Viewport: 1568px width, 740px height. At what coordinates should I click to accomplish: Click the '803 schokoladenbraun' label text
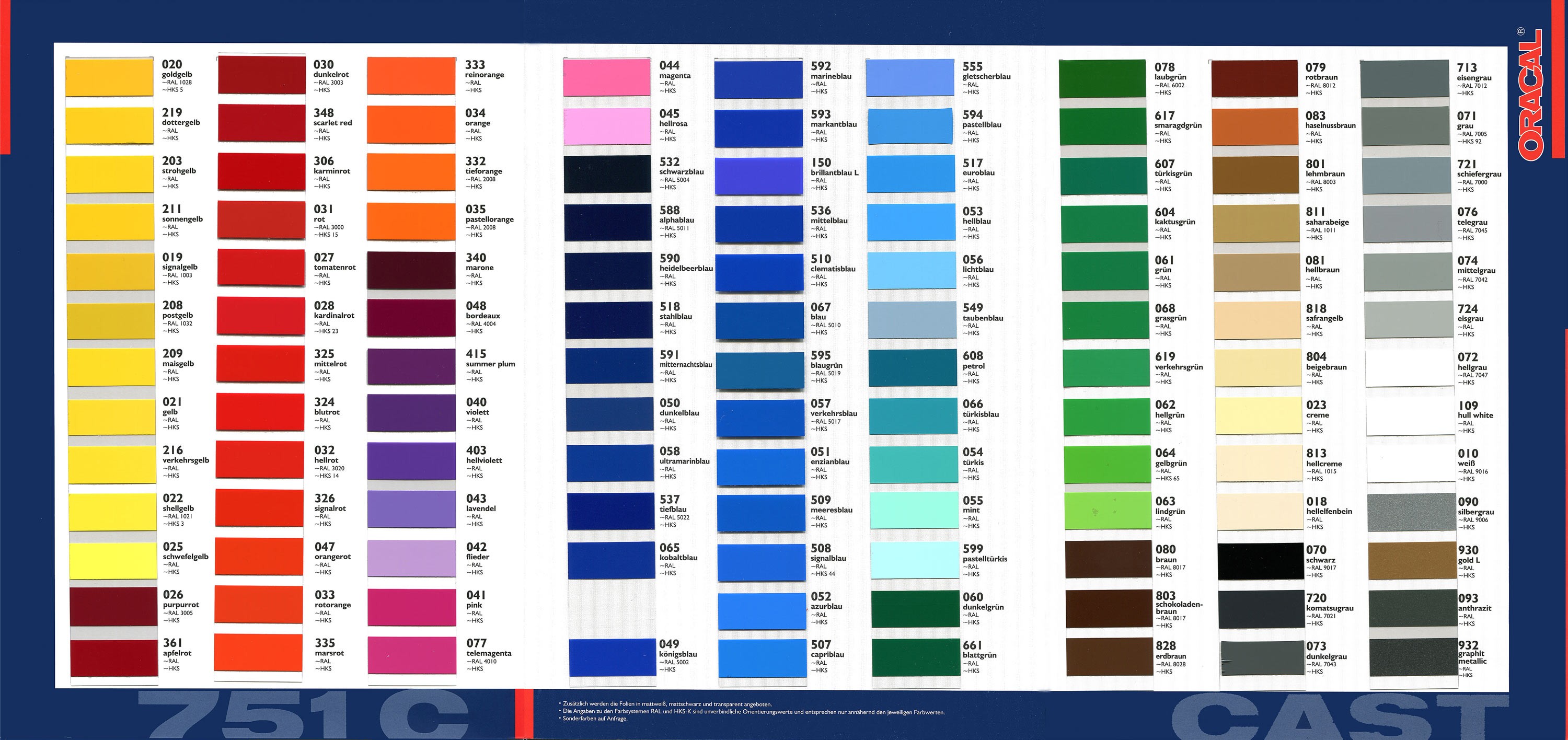coord(1179,604)
